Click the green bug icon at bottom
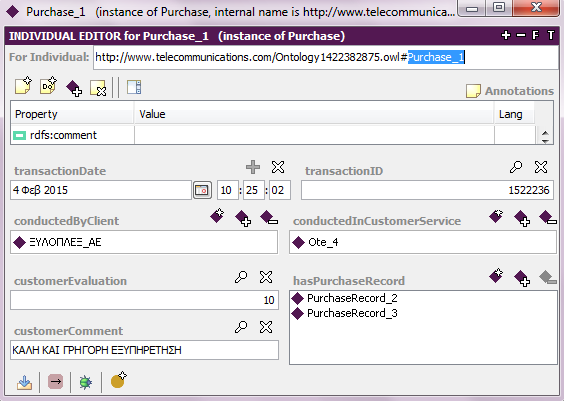Image resolution: width=564 pixels, height=401 pixels. pos(86,382)
